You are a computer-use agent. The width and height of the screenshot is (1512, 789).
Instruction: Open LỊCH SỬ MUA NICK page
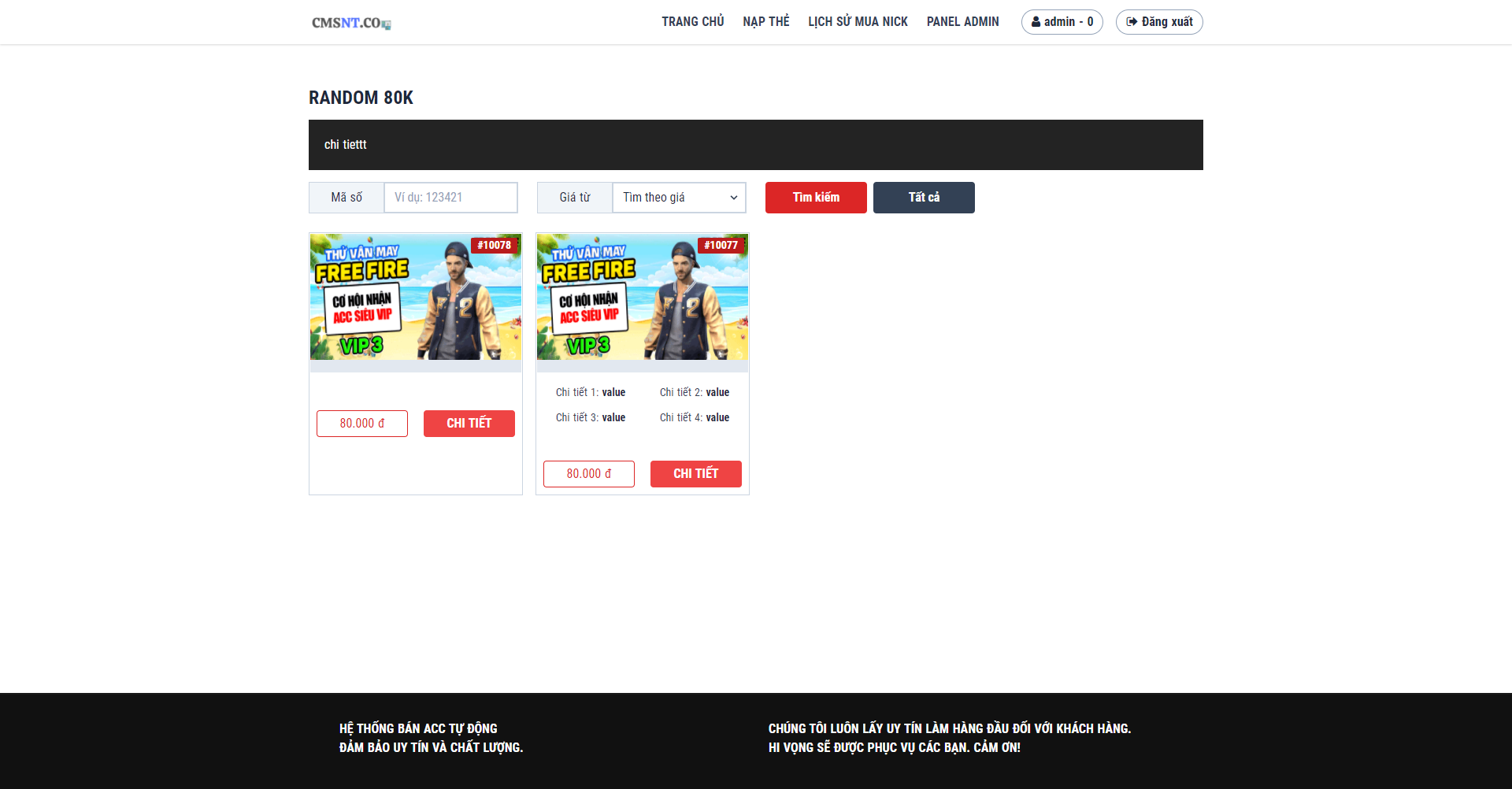click(858, 22)
